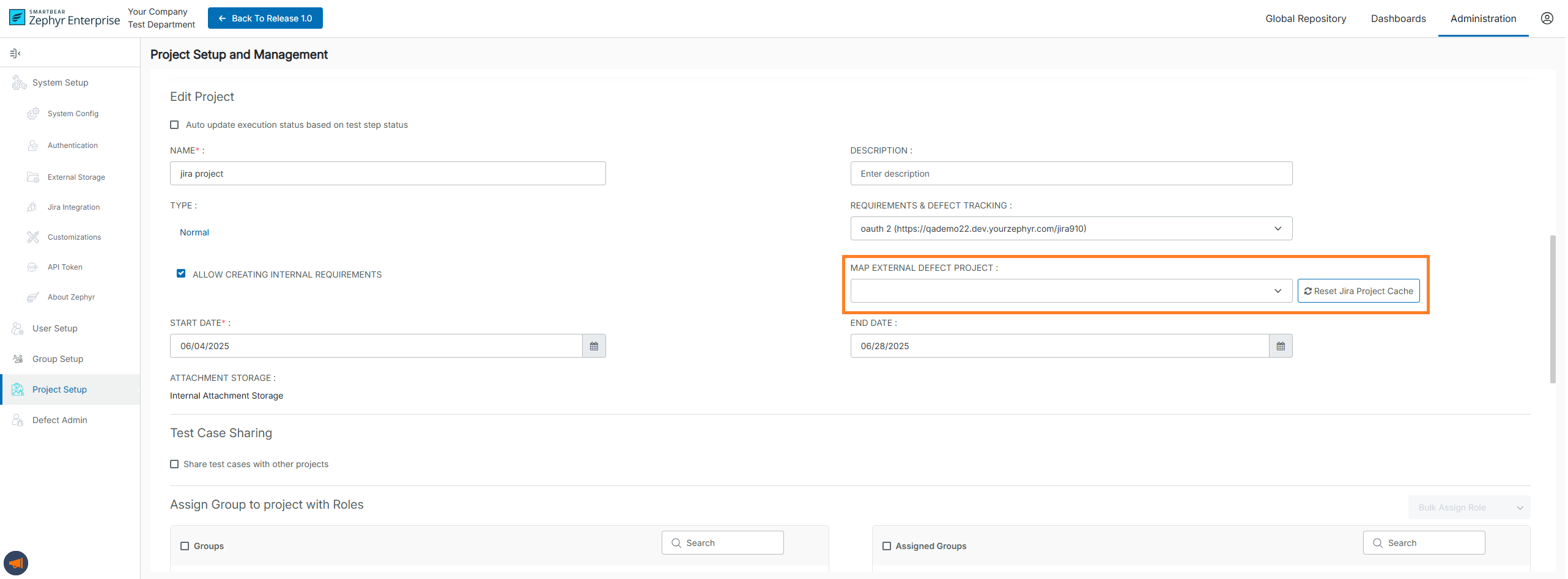This screenshot has width=1568, height=579.
Task: Collapse the left sidebar menu icon
Action: tap(15, 53)
